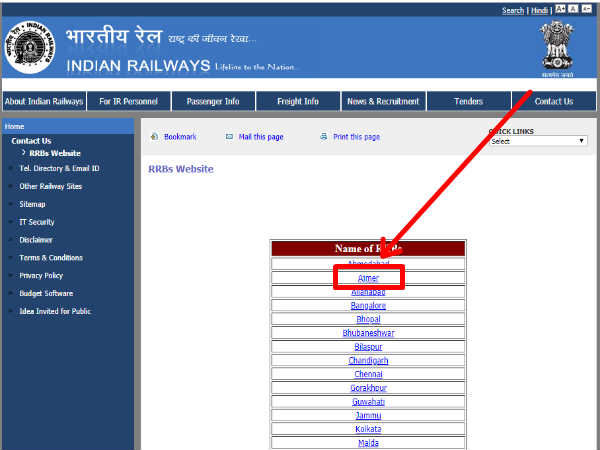The height and width of the screenshot is (450, 600).
Task: Open the Ajmer RRB link
Action: click(368, 278)
